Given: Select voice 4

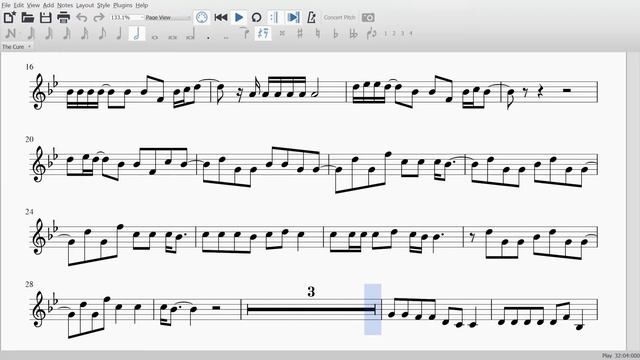Looking at the screenshot, I should (411, 33).
